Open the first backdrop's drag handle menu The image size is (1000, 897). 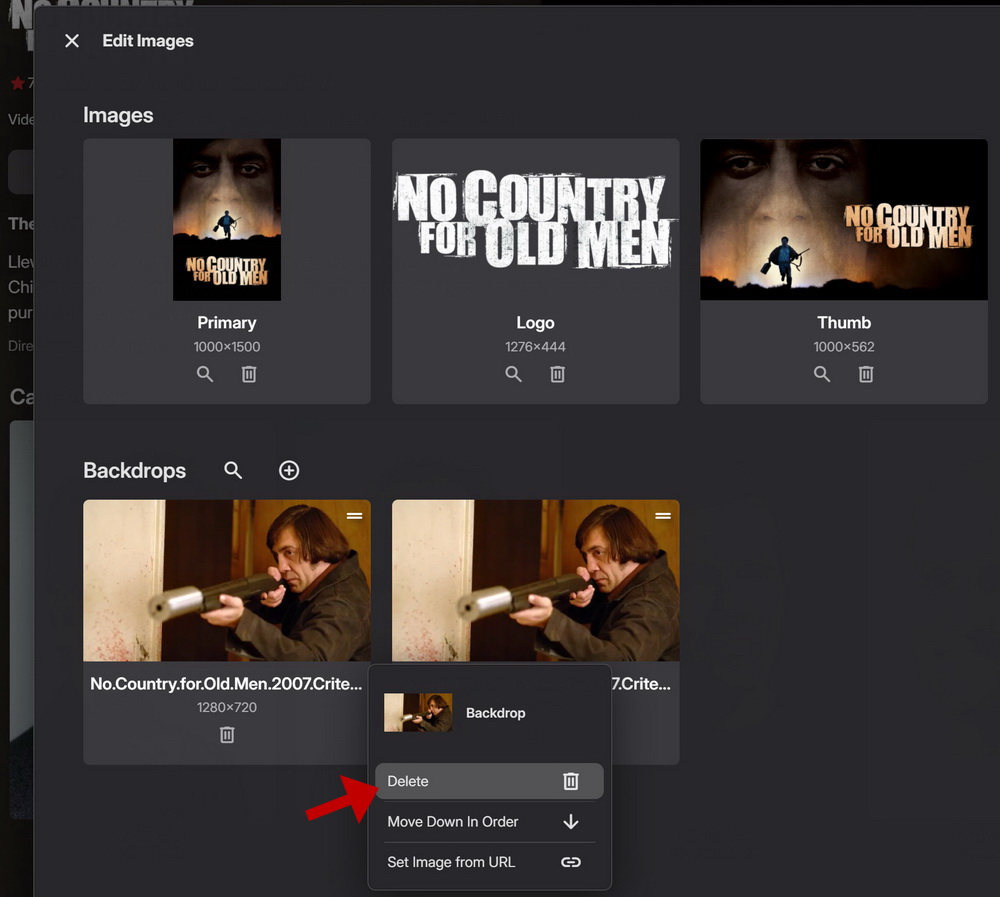click(355, 515)
